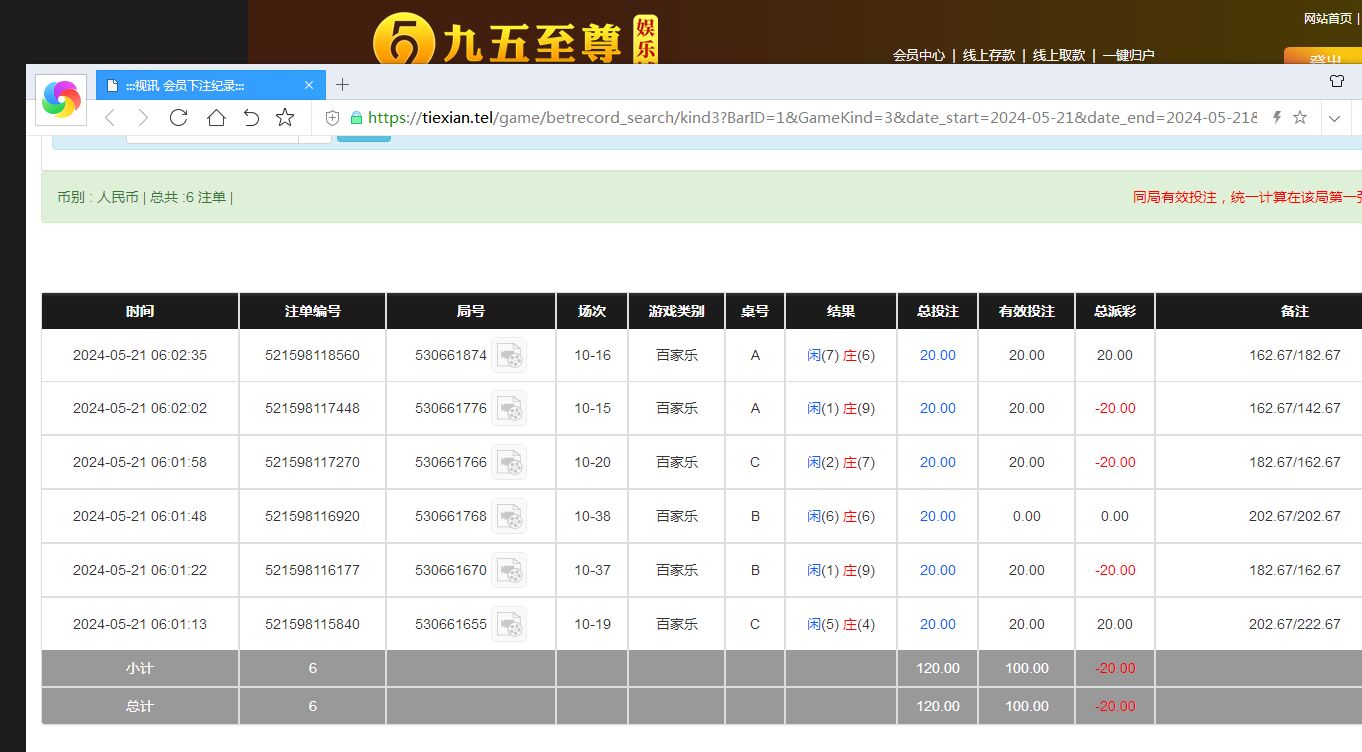Click the lightning speed mode icon
Viewport: 1362px width, 752px height.
[1276, 118]
